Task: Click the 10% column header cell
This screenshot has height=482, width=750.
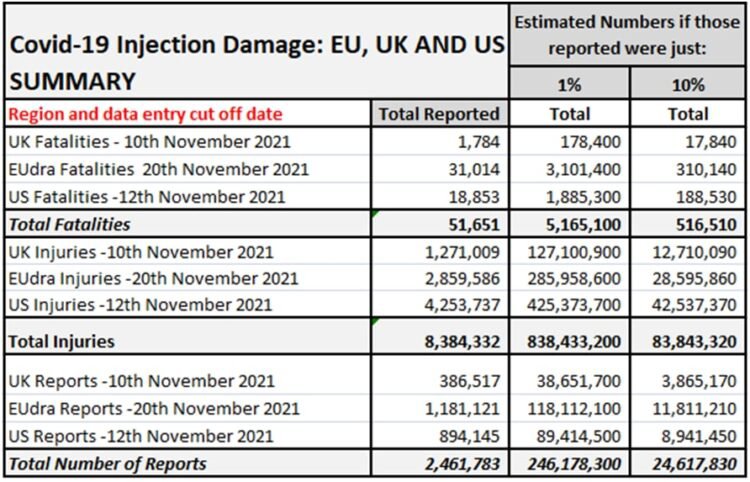Action: [689, 86]
